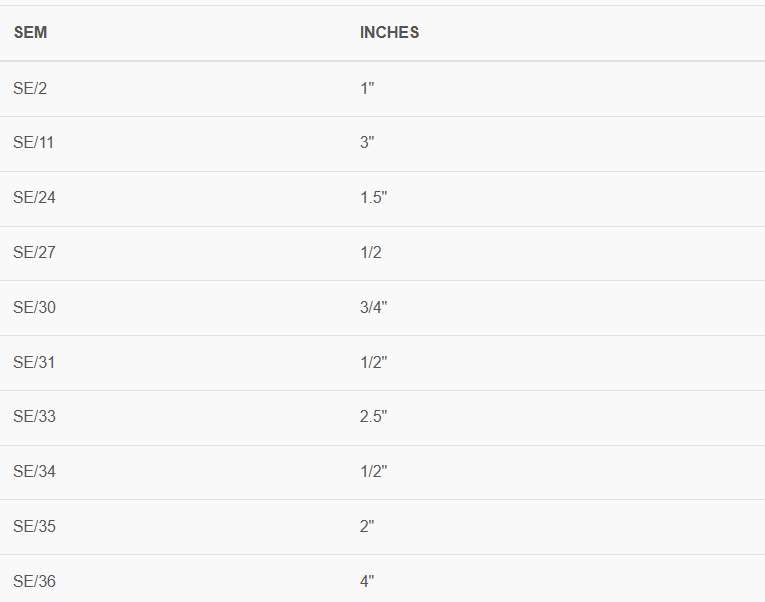
Task: Click the 1/2 value for SE/27
Action: (370, 252)
